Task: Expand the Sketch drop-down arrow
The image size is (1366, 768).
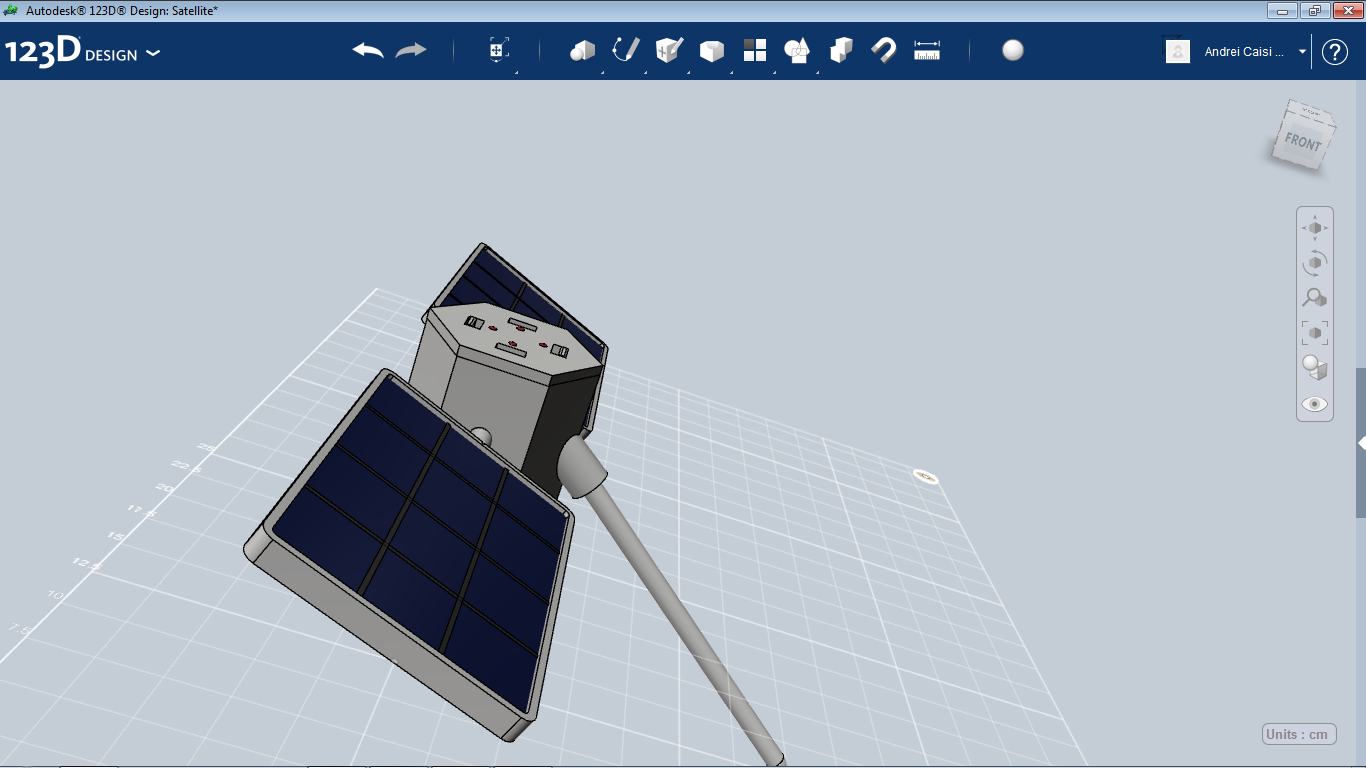Action: pyautogui.click(x=646, y=73)
